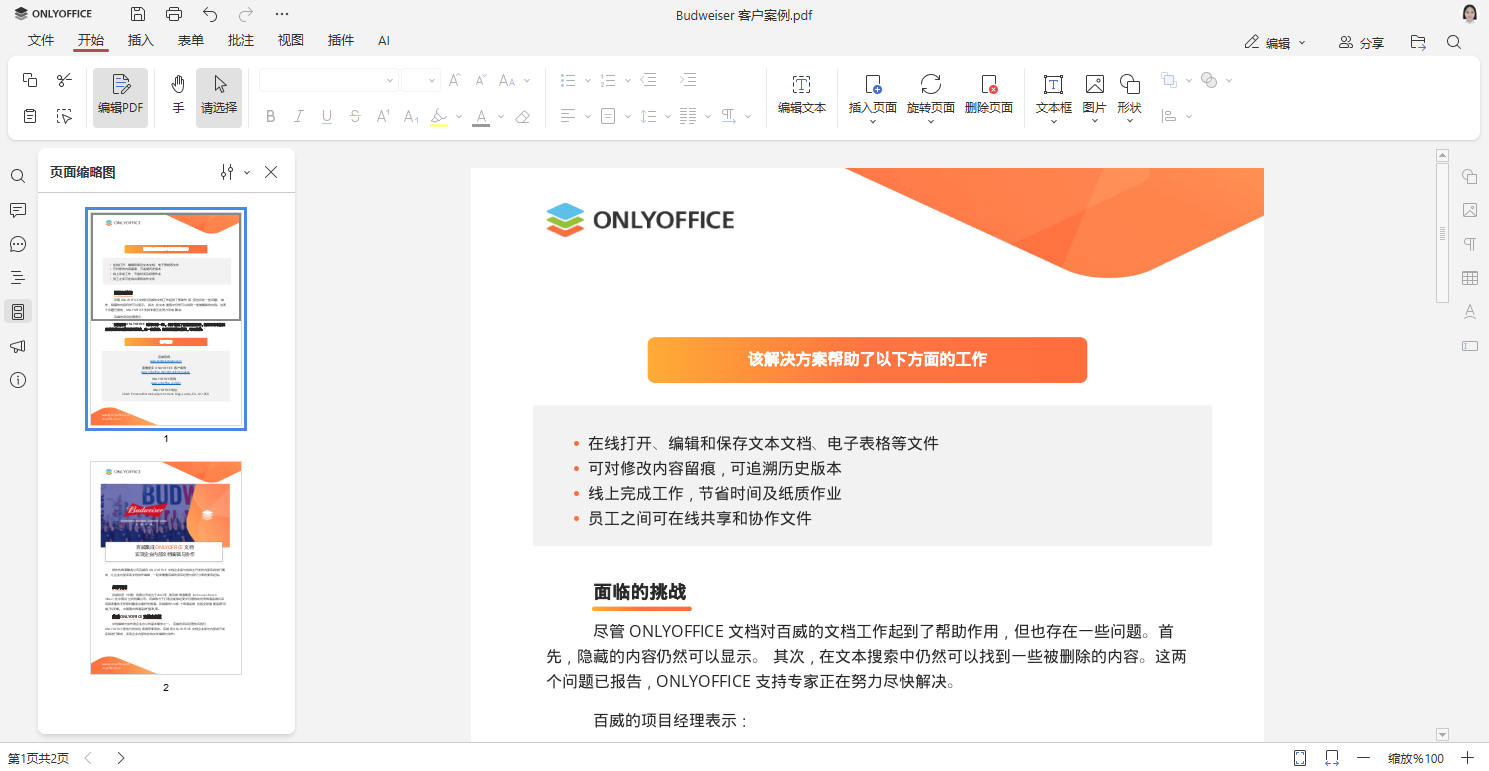
Task: Click the Copy icon in toolbar
Action: click(x=30, y=80)
